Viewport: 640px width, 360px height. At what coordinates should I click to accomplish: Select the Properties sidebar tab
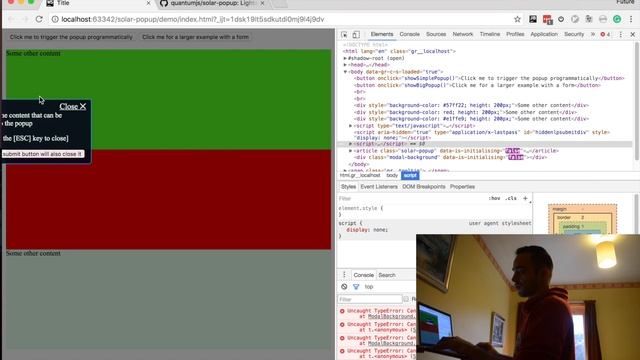(462, 187)
